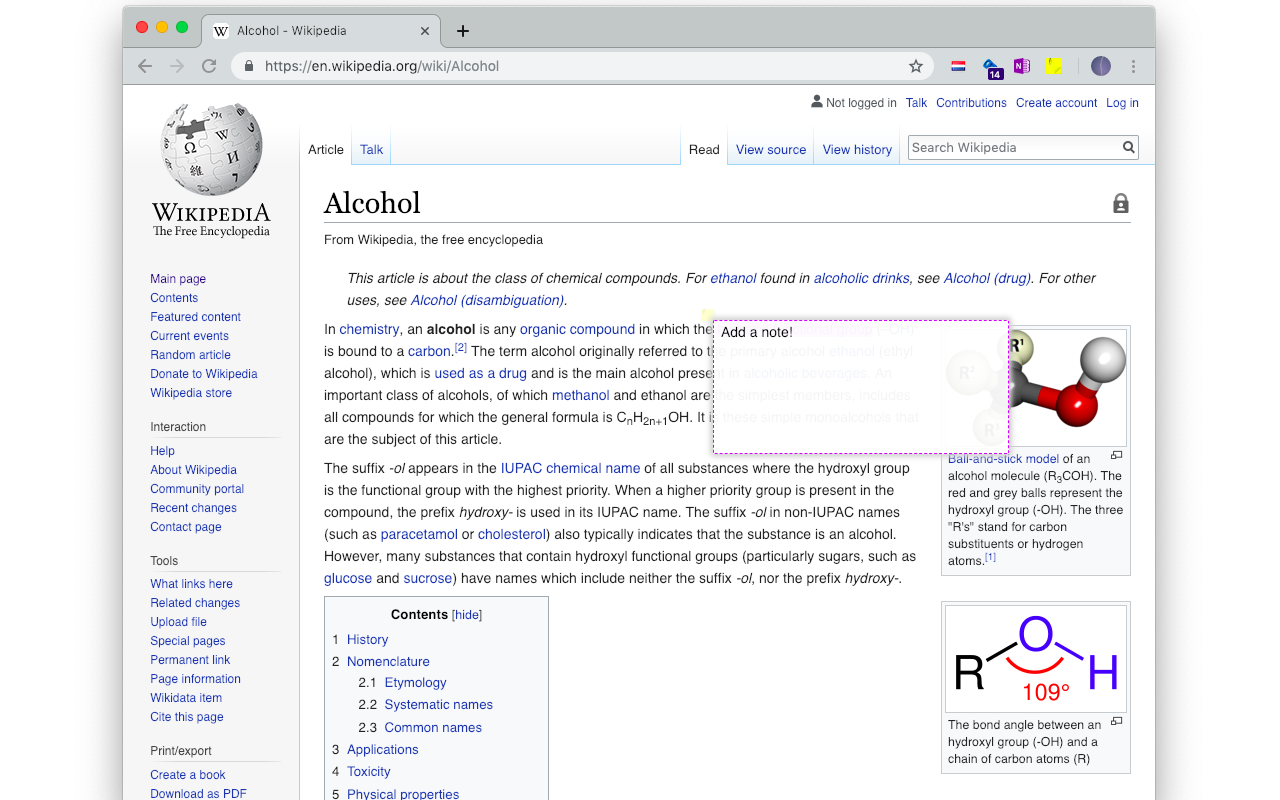
Task: Click the Community portal link
Action: (x=197, y=489)
